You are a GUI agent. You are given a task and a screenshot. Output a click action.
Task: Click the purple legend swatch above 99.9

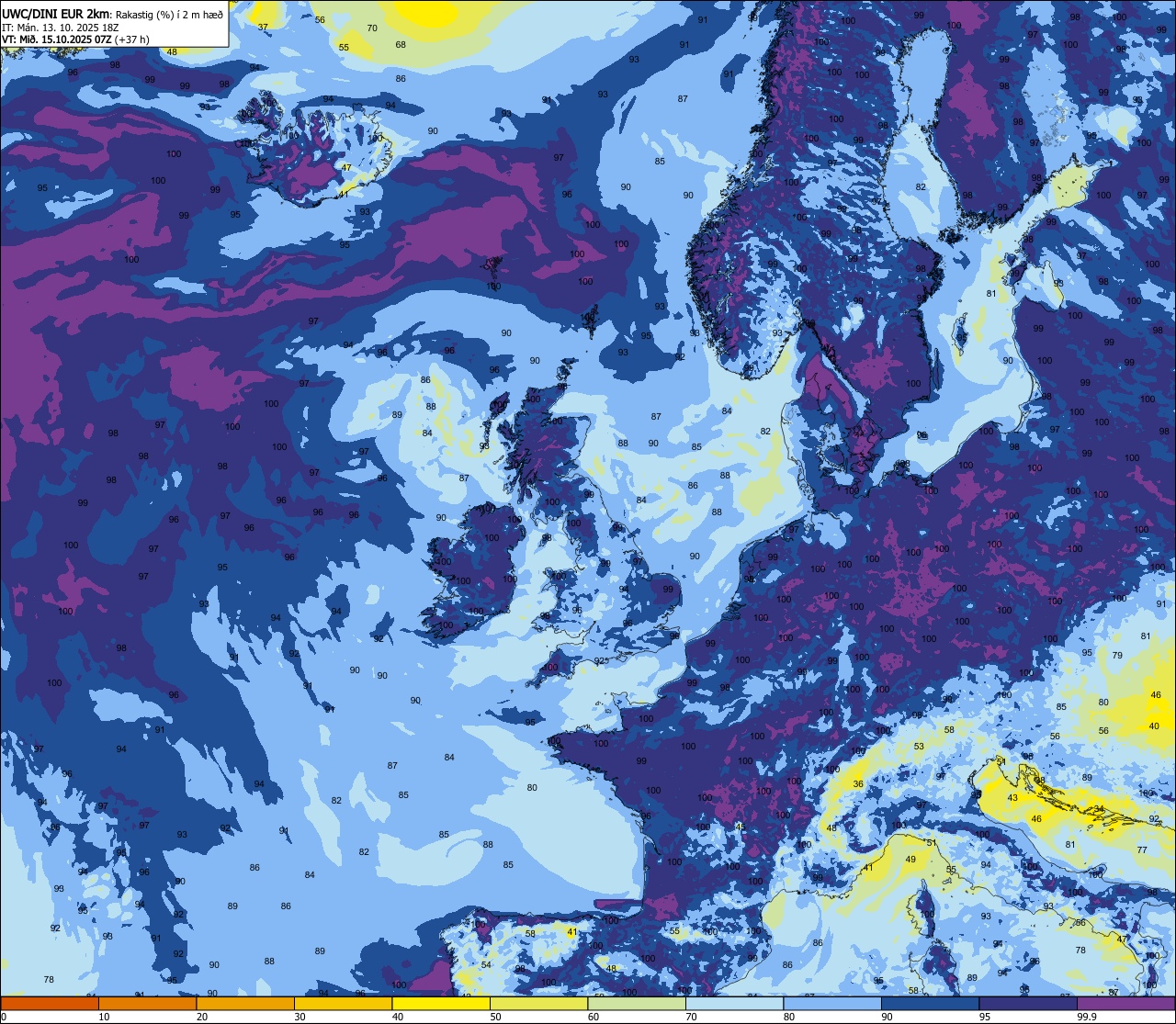point(1125,1003)
